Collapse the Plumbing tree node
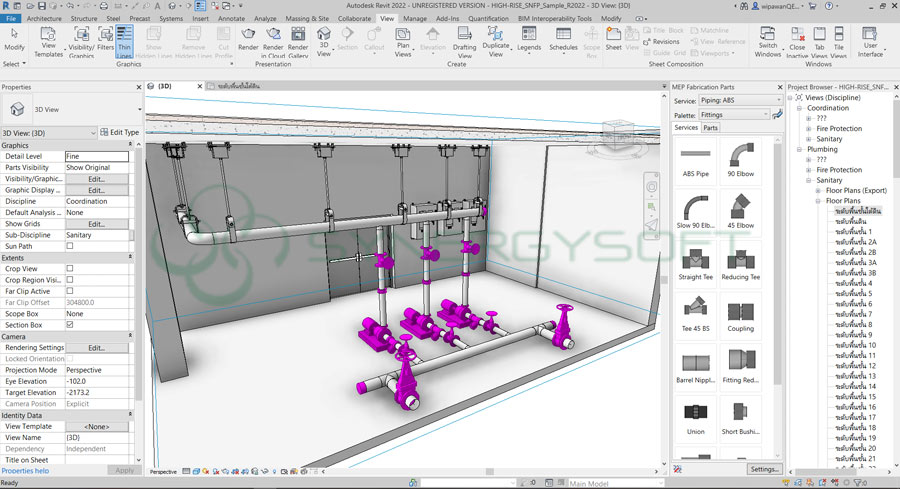The height and width of the screenshot is (489, 900). pos(801,149)
